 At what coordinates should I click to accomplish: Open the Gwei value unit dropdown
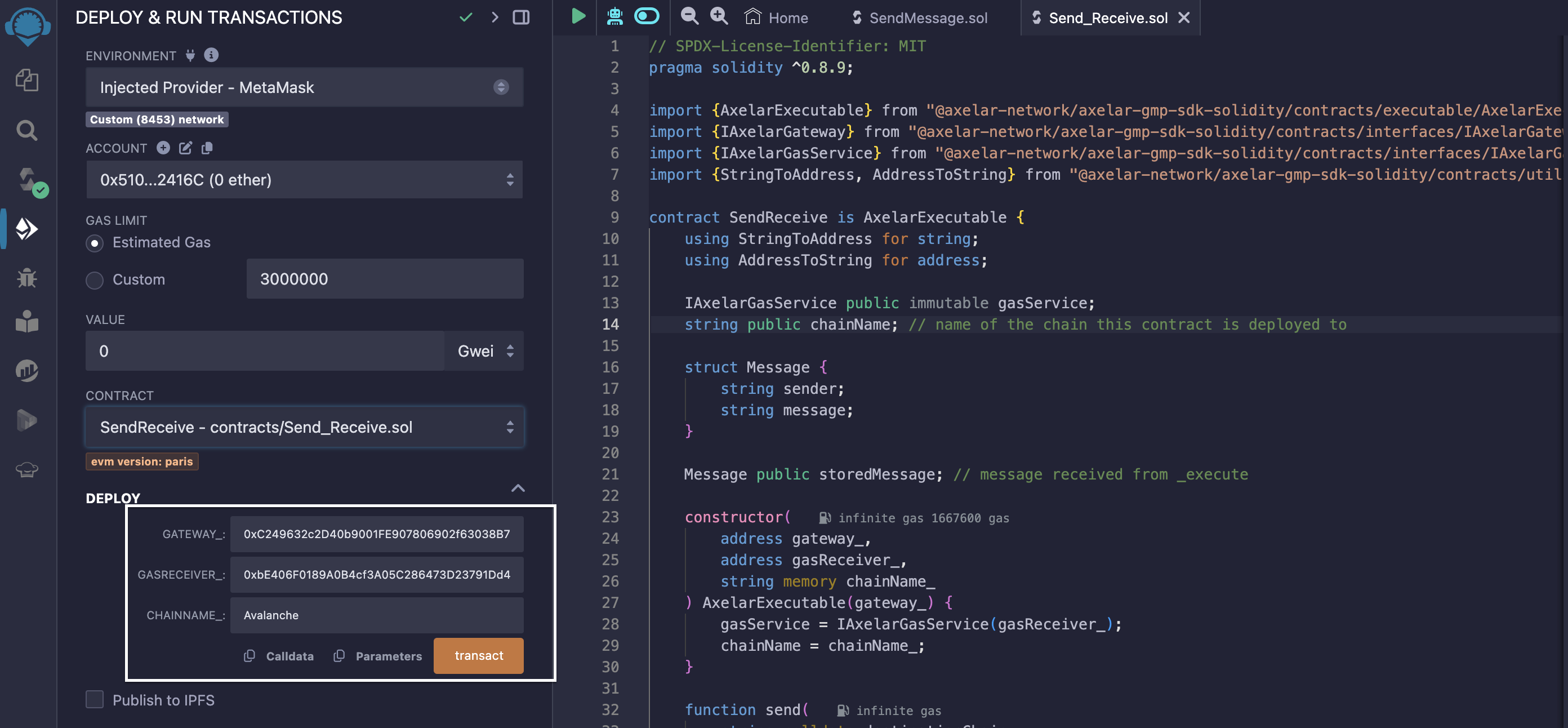point(484,351)
